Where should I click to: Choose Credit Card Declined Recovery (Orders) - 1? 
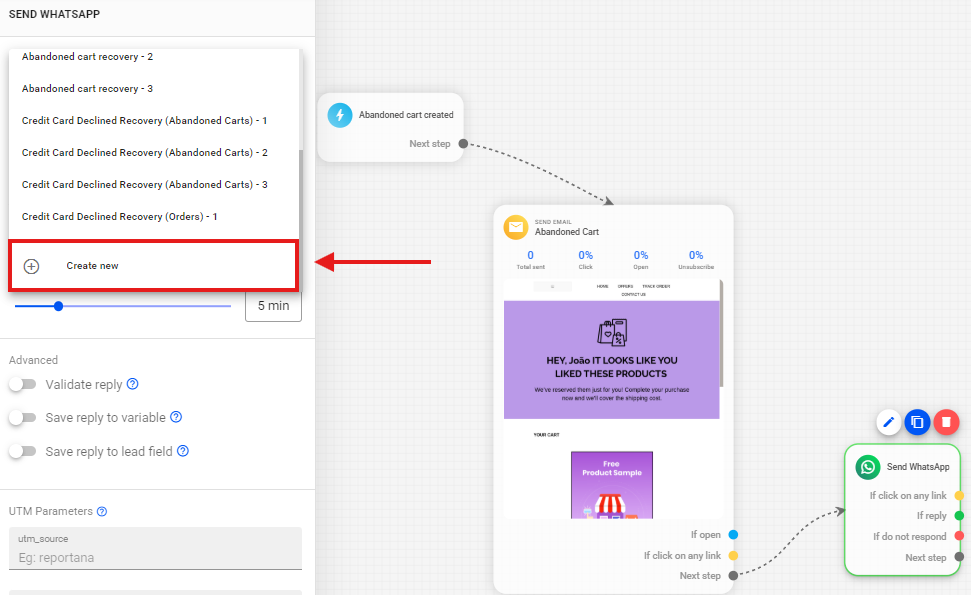[x=119, y=217]
